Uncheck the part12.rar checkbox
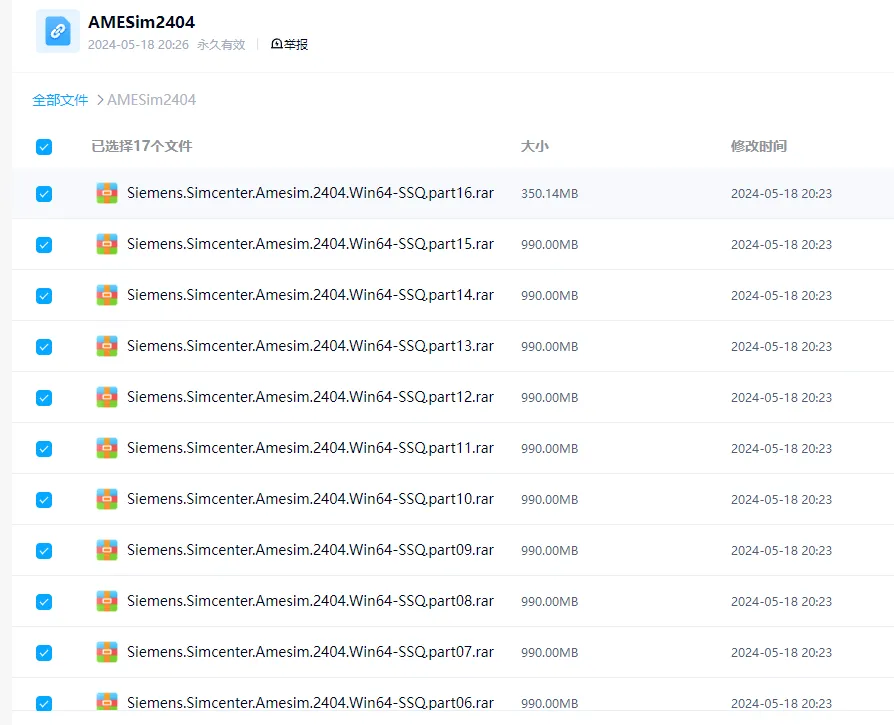Image resolution: width=894 pixels, height=725 pixels. pyautogui.click(x=44, y=397)
